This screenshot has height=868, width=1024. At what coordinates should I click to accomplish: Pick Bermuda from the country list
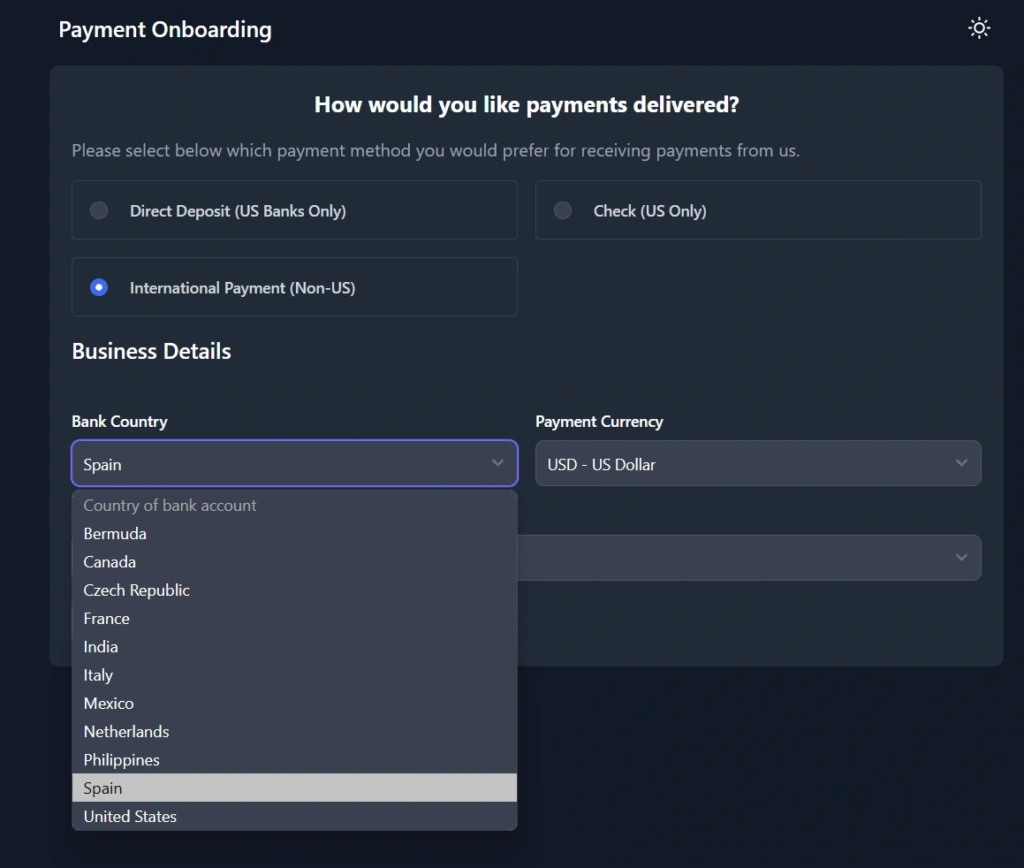pos(115,534)
